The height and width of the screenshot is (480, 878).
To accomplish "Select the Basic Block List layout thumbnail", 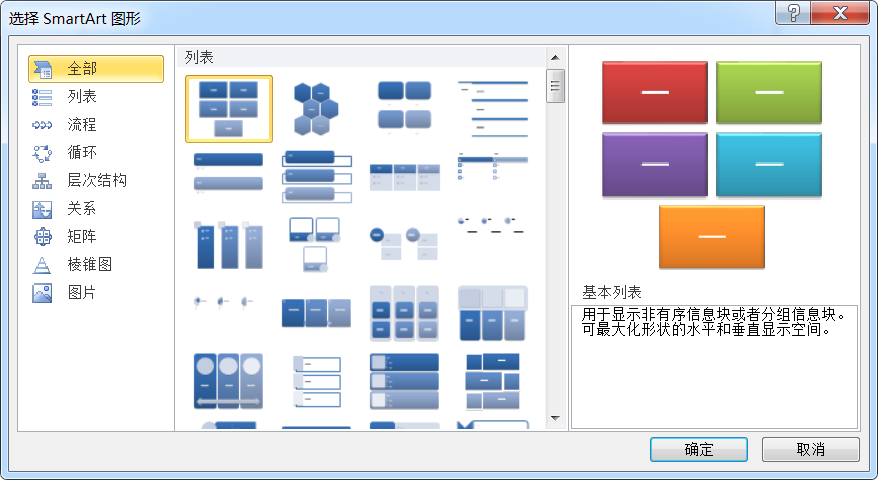I will click(228, 109).
